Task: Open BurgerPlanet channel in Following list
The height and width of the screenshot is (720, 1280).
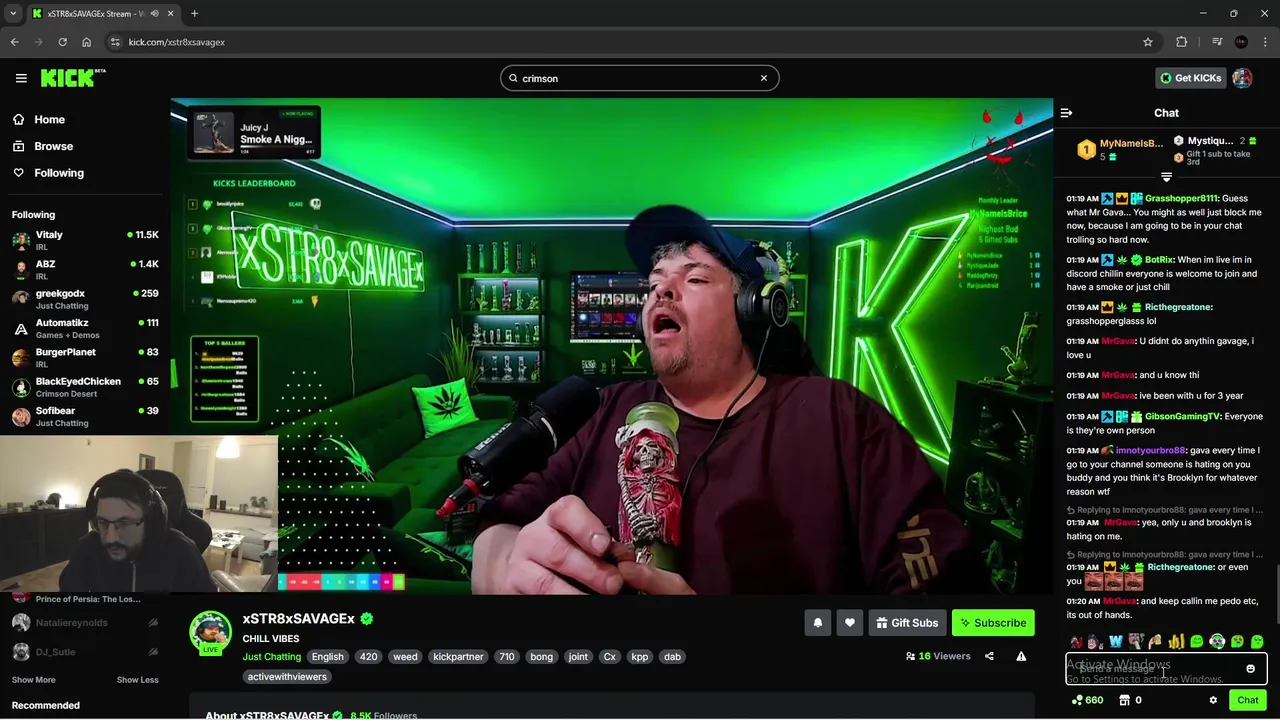Action: click(85, 357)
